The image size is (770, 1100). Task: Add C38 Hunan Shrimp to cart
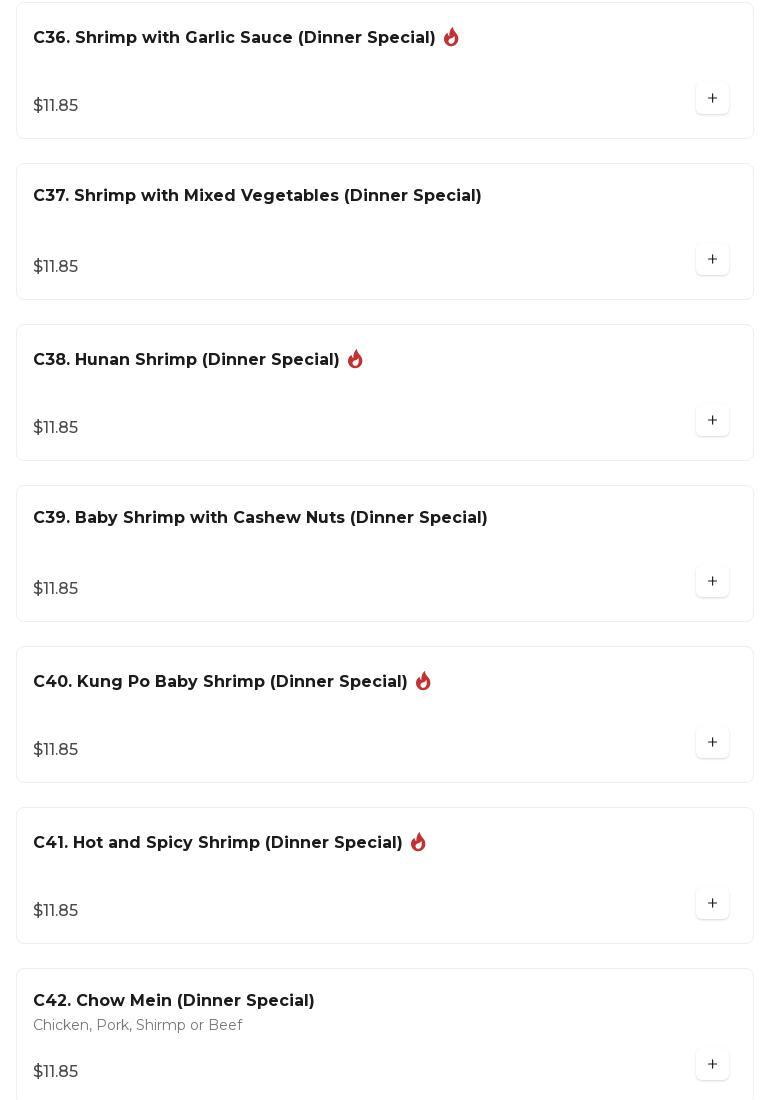(712, 420)
